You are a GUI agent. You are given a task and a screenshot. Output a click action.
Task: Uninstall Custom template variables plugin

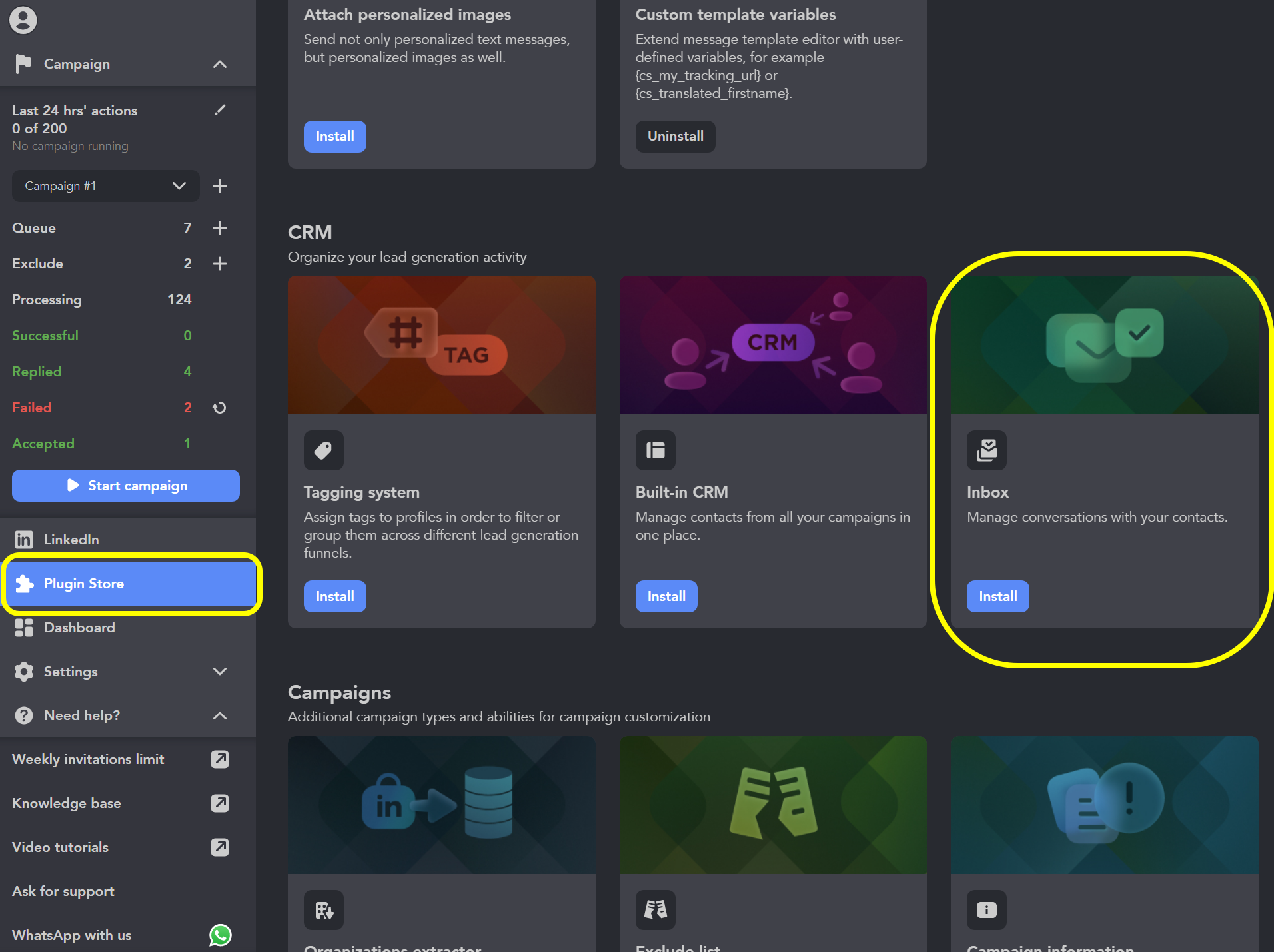point(675,137)
